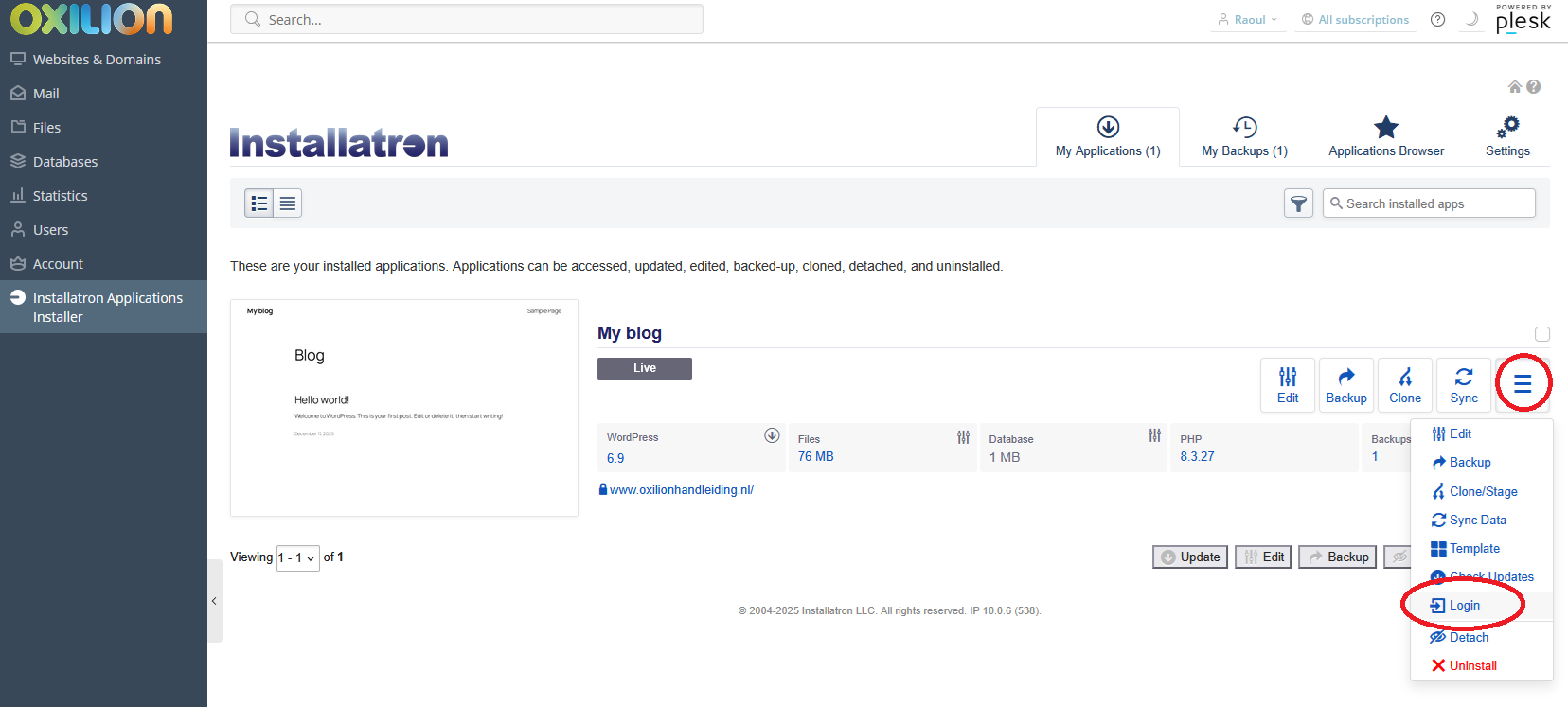Select Sync Data in the dropdown menu

1482,520
